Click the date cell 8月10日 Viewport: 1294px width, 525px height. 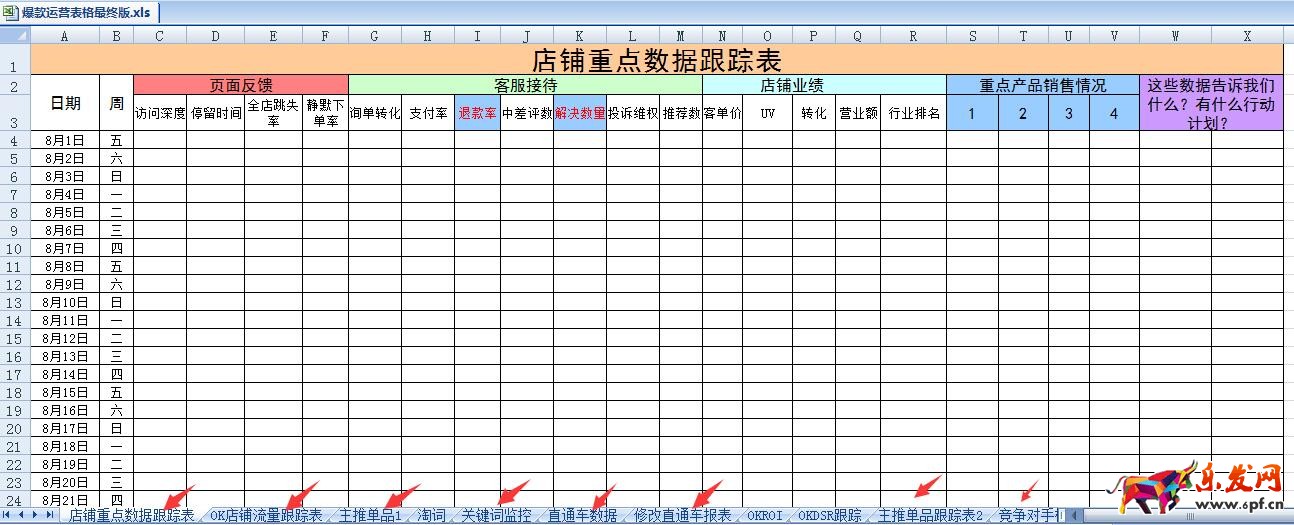coord(65,302)
